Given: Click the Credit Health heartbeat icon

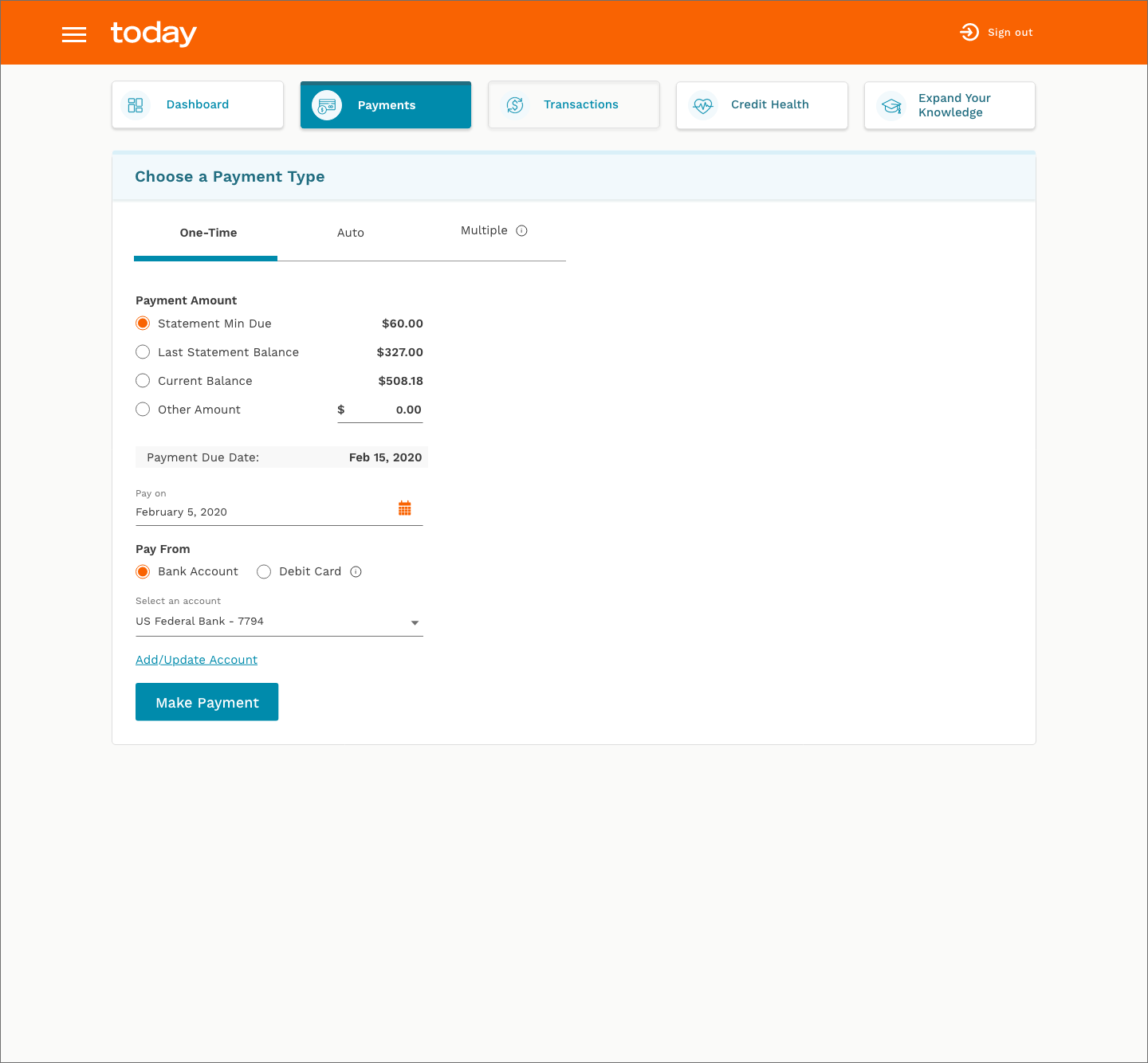Looking at the screenshot, I should pyautogui.click(x=703, y=105).
